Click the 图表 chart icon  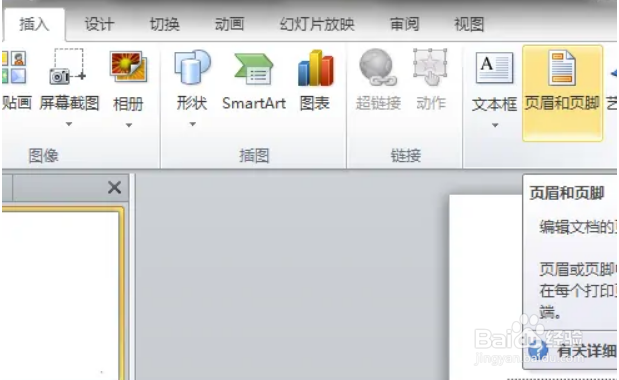coord(315,68)
